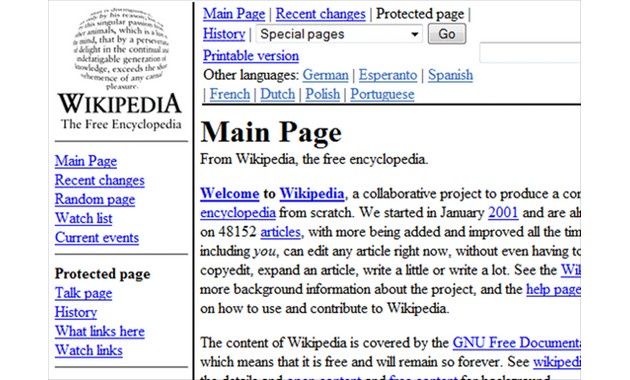The image size is (630, 380).
Task: Open Watch list in sidebar
Action: pos(84,219)
